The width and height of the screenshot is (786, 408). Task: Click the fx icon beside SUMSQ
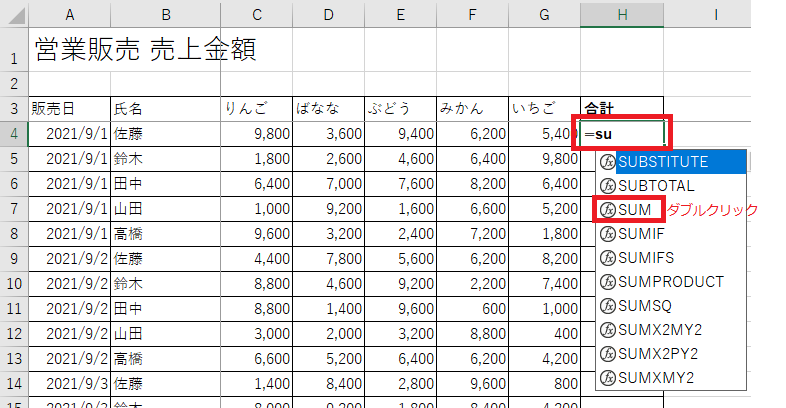[x=607, y=306]
